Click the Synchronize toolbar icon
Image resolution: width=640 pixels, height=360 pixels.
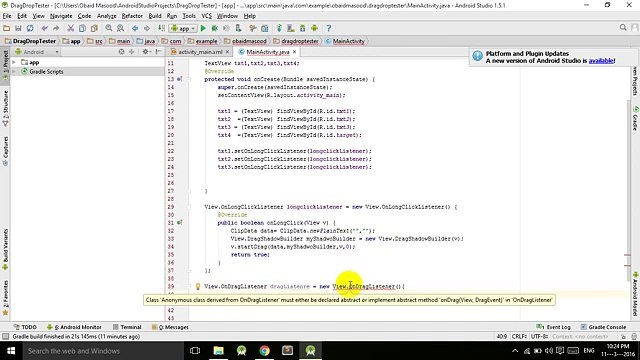pyautogui.click(x=30, y=28)
